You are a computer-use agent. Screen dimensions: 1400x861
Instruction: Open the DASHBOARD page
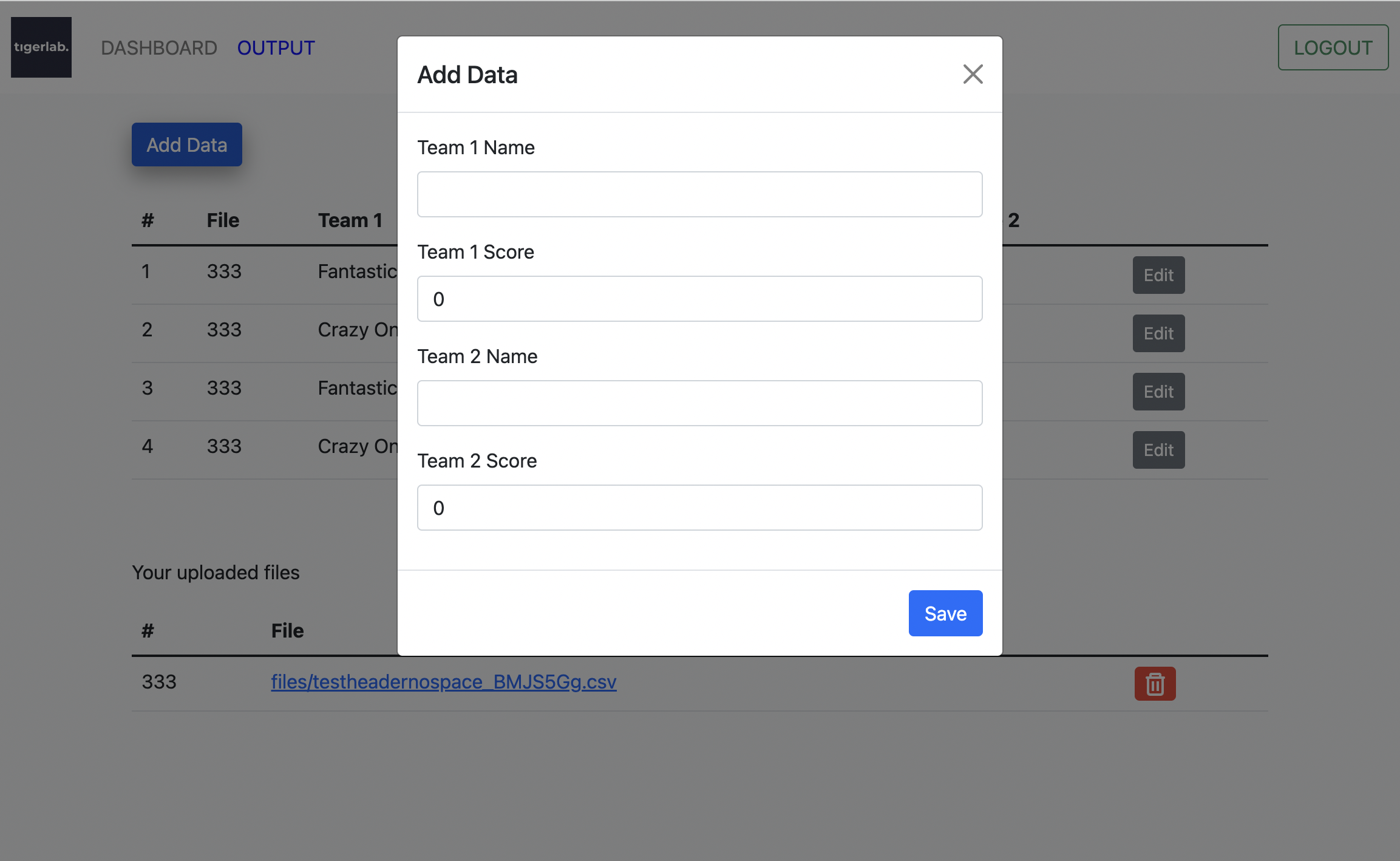(x=159, y=47)
